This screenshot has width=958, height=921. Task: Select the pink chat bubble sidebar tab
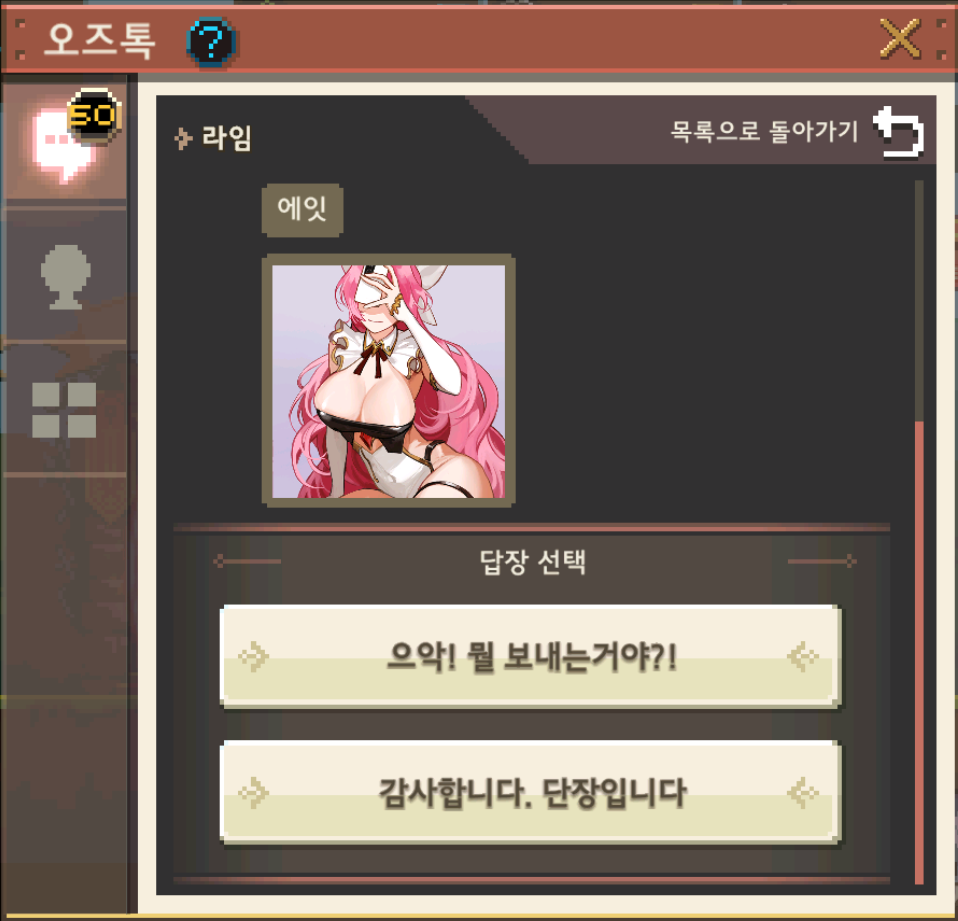pyautogui.click(x=65, y=142)
